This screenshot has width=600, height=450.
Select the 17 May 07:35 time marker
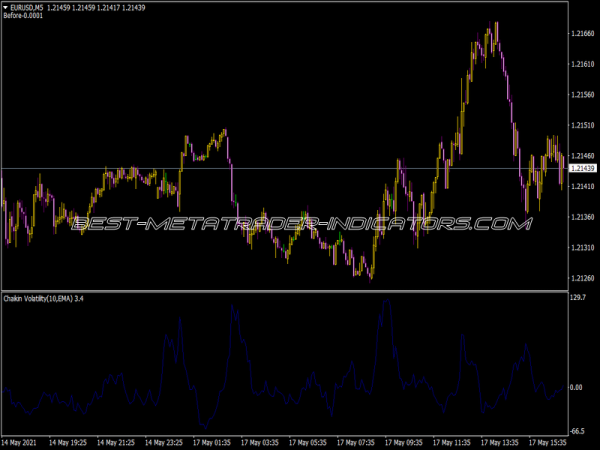click(x=358, y=441)
